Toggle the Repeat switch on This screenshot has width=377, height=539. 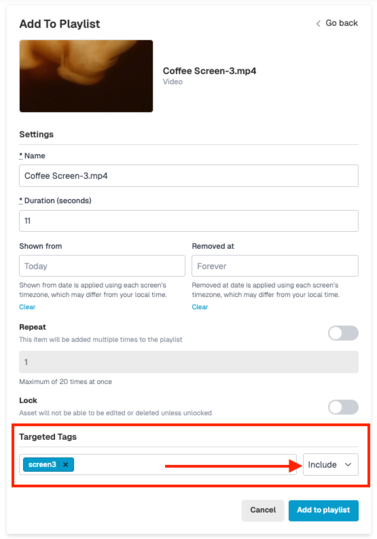pyautogui.click(x=343, y=333)
